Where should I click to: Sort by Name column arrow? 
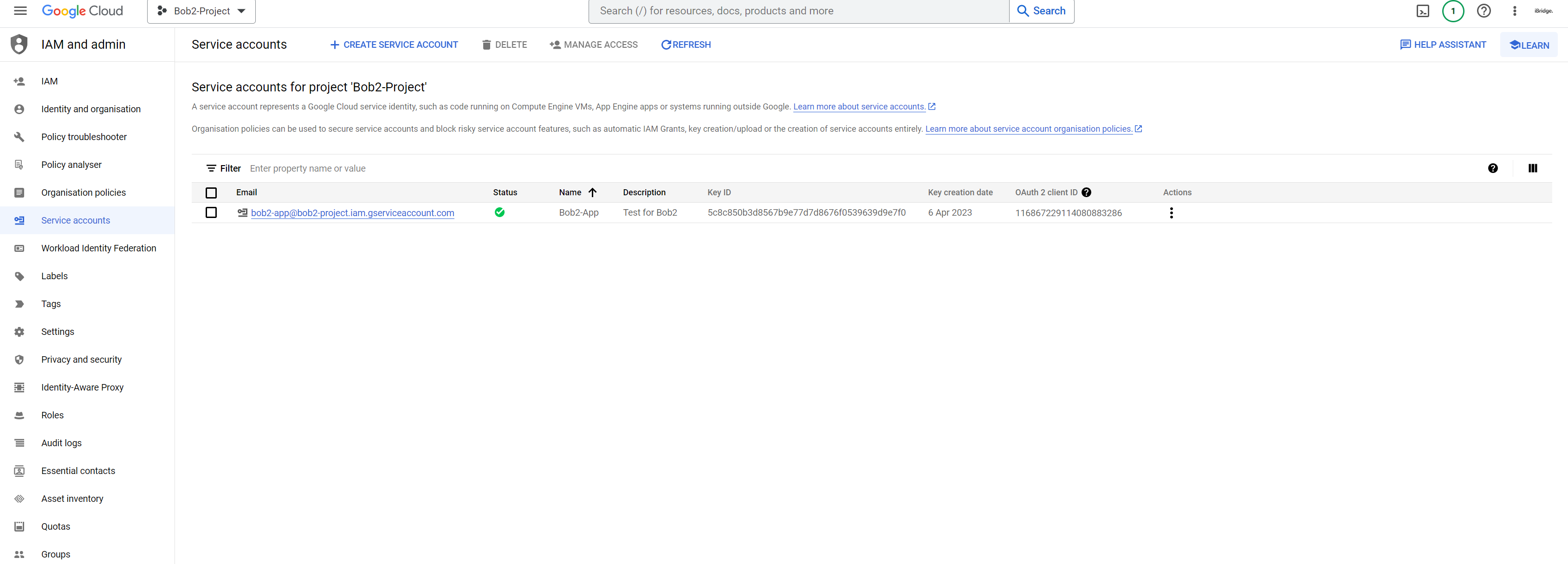pyautogui.click(x=592, y=192)
